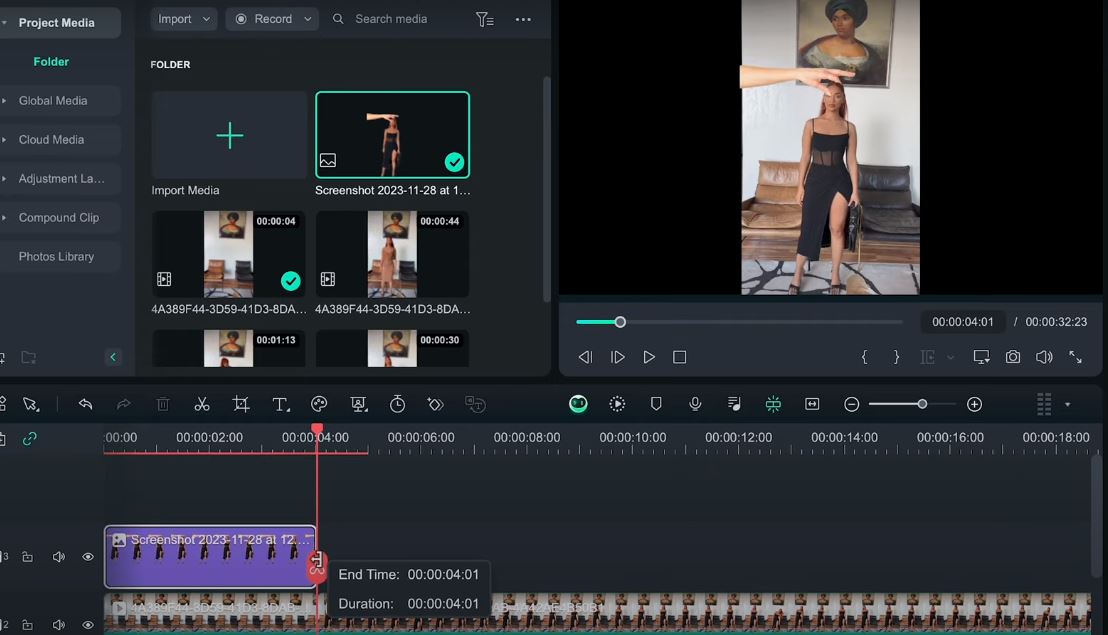The image size is (1108, 635).
Task: Select the purple Screenshot clip on timeline
Action: coord(210,557)
